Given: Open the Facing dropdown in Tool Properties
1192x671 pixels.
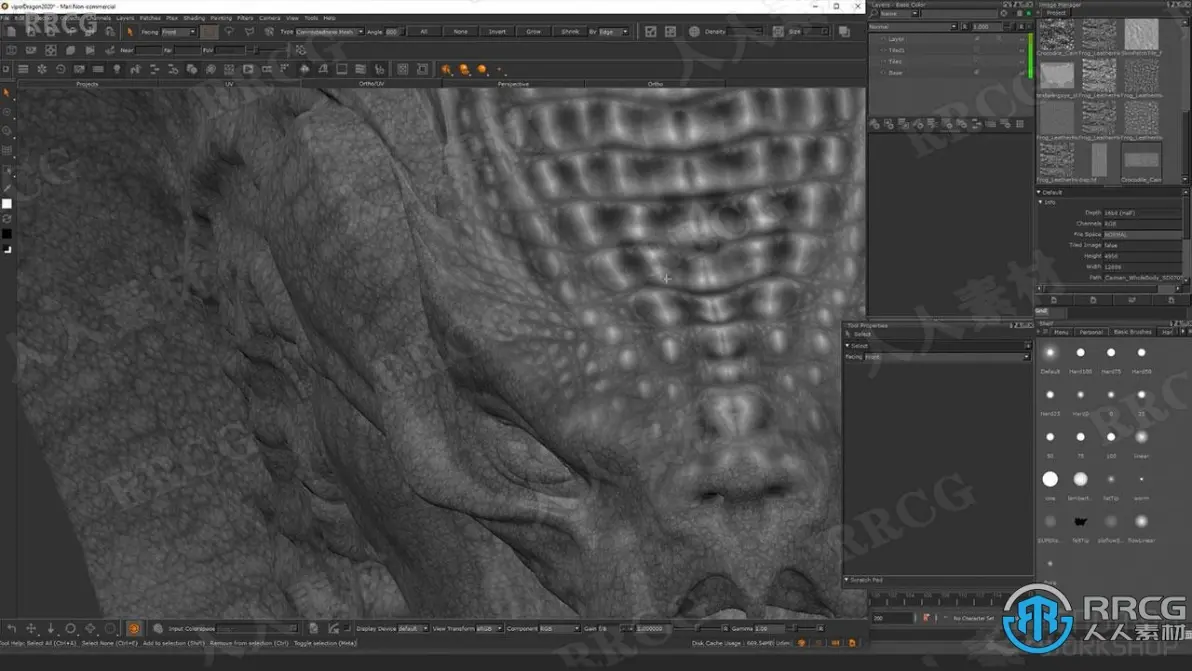Looking at the screenshot, I should 947,357.
